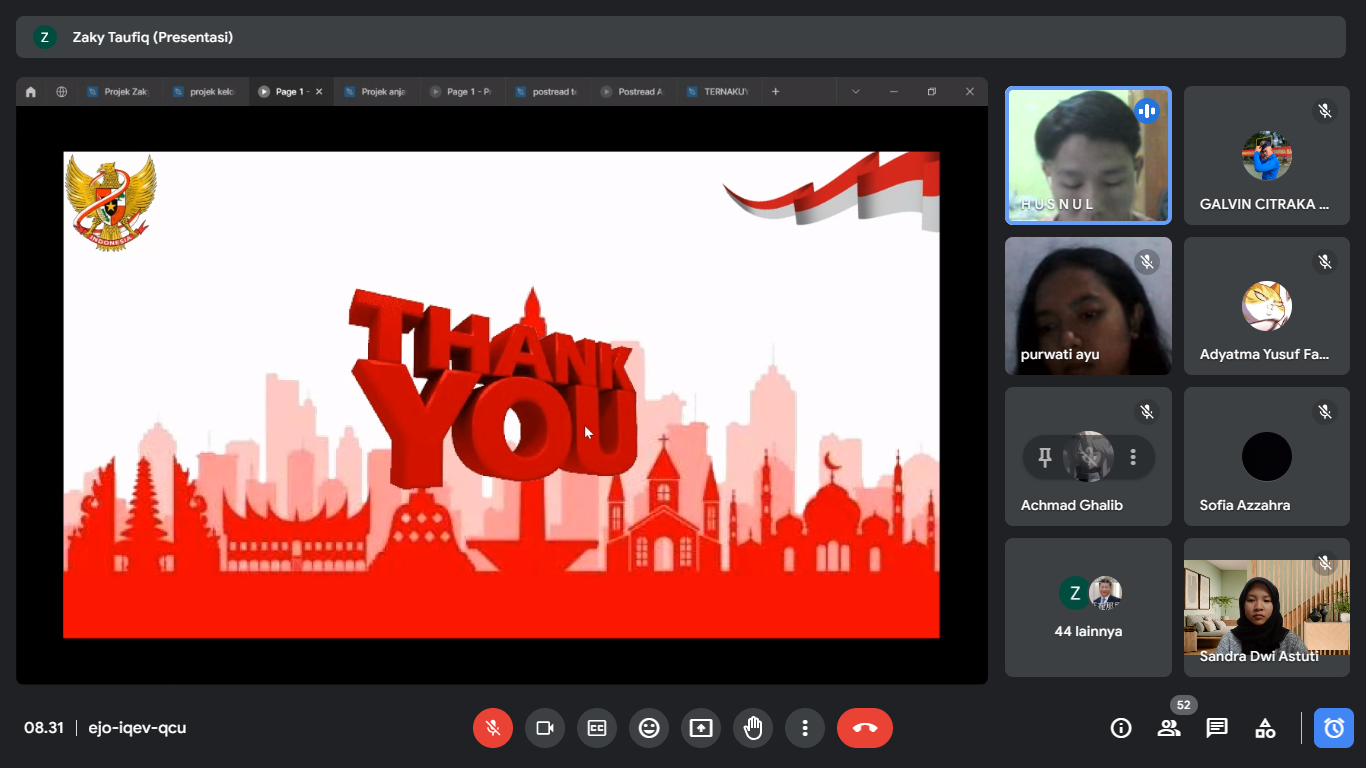This screenshot has width=1366, height=768.
Task: Unmute the microphone in call controls
Action: tap(493, 728)
